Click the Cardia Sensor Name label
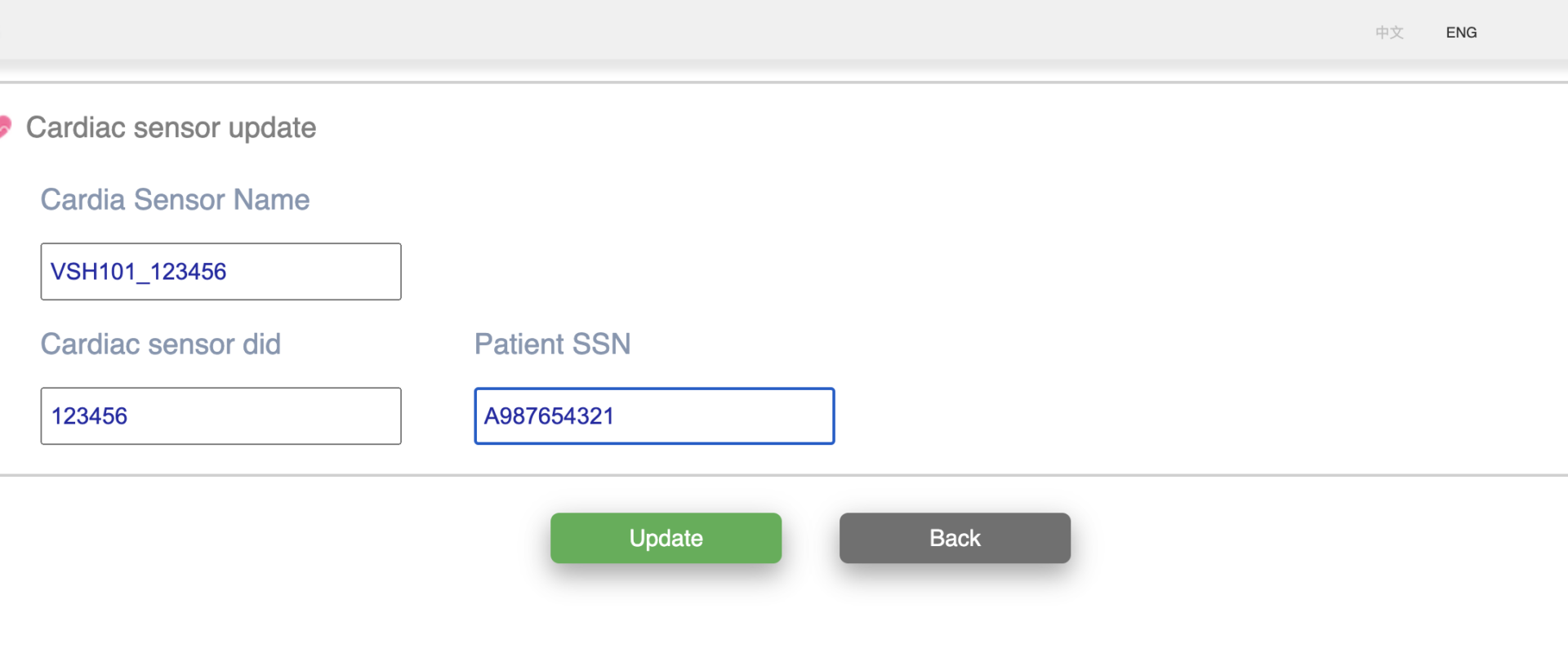Viewport: 1568px width, 653px height. click(175, 199)
